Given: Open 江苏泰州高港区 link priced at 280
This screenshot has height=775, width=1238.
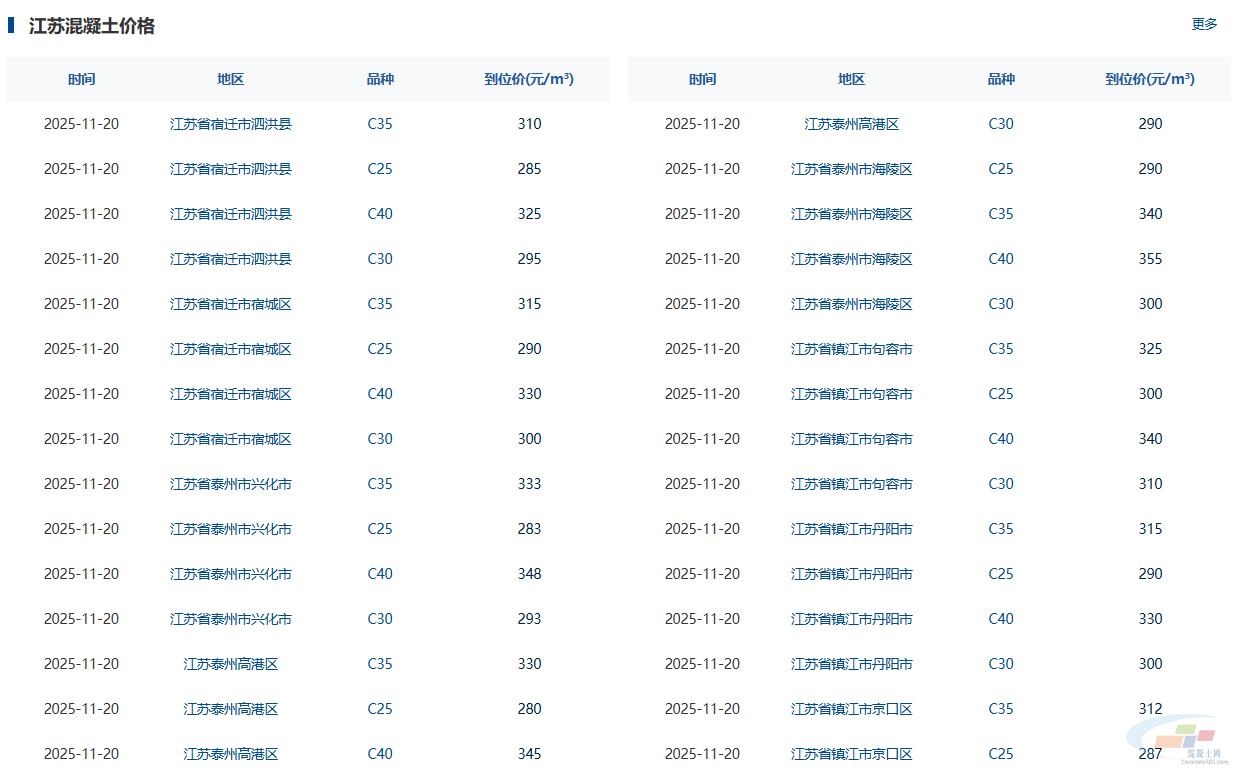Looking at the screenshot, I should tap(231, 709).
